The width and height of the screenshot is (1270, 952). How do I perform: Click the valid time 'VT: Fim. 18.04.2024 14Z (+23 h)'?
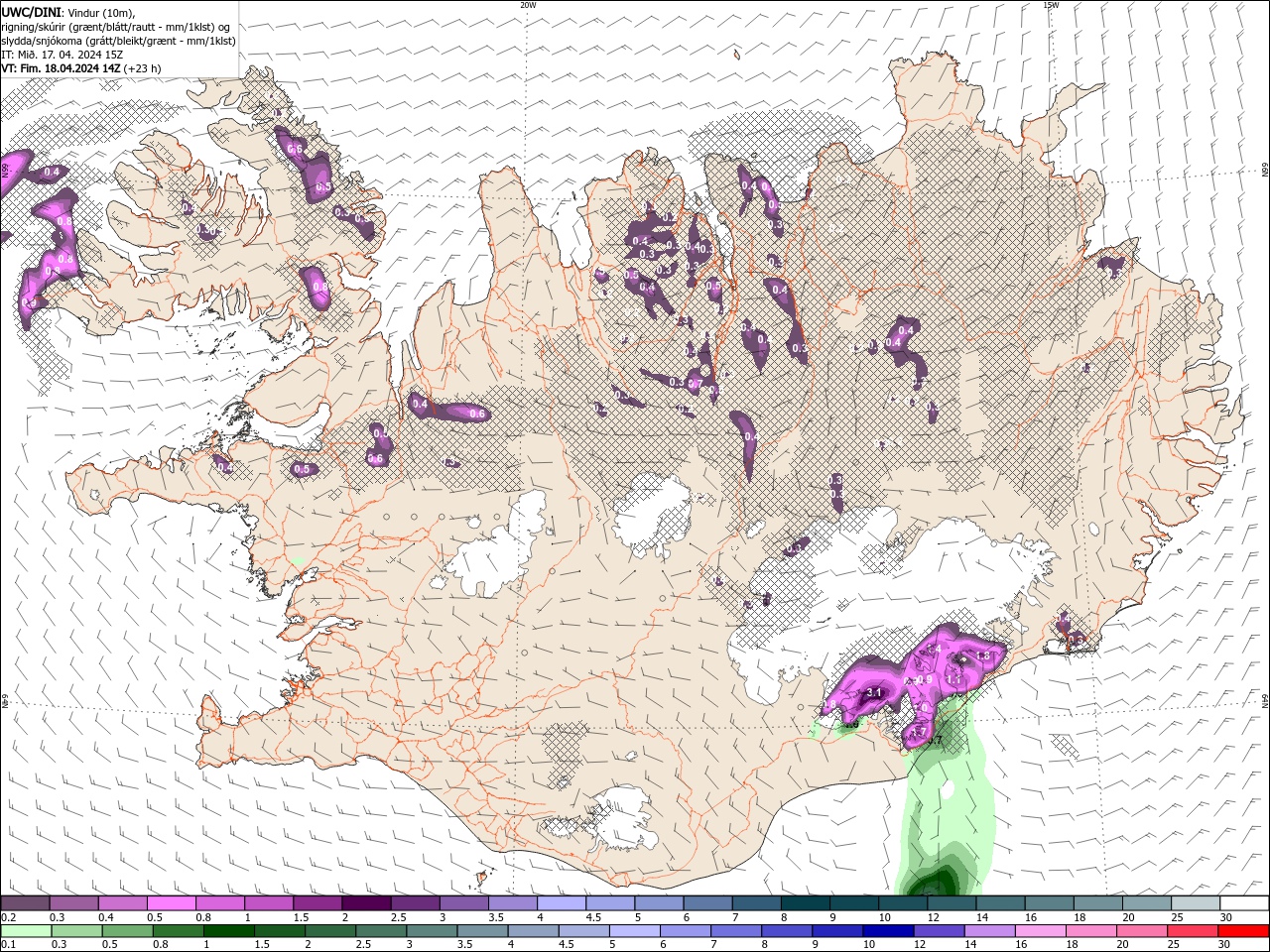point(80,68)
